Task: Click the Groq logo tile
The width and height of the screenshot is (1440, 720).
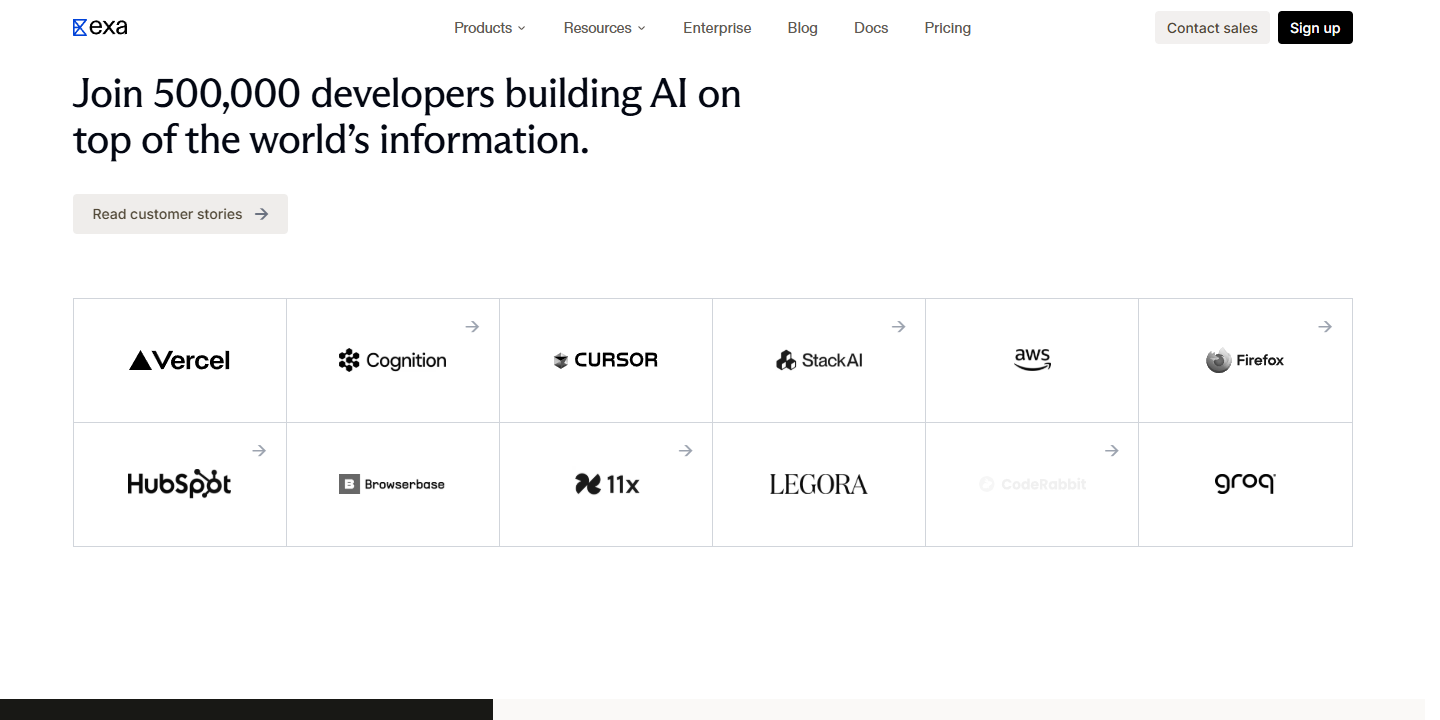Action: pyautogui.click(x=1245, y=484)
